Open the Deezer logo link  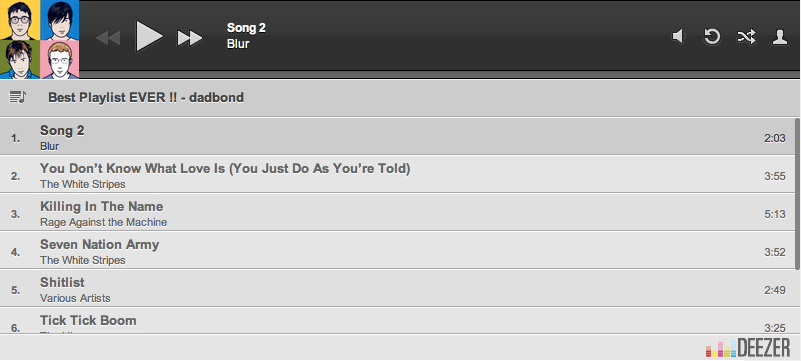748,348
